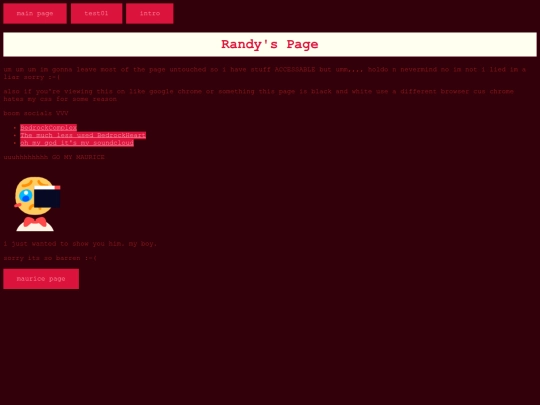This screenshot has width=540, height=405.
Task: Visit the soundcloud link
Action: tap(77, 143)
